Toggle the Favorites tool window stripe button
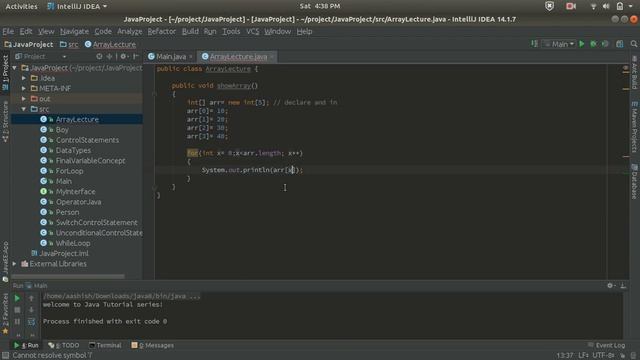 click(5, 314)
